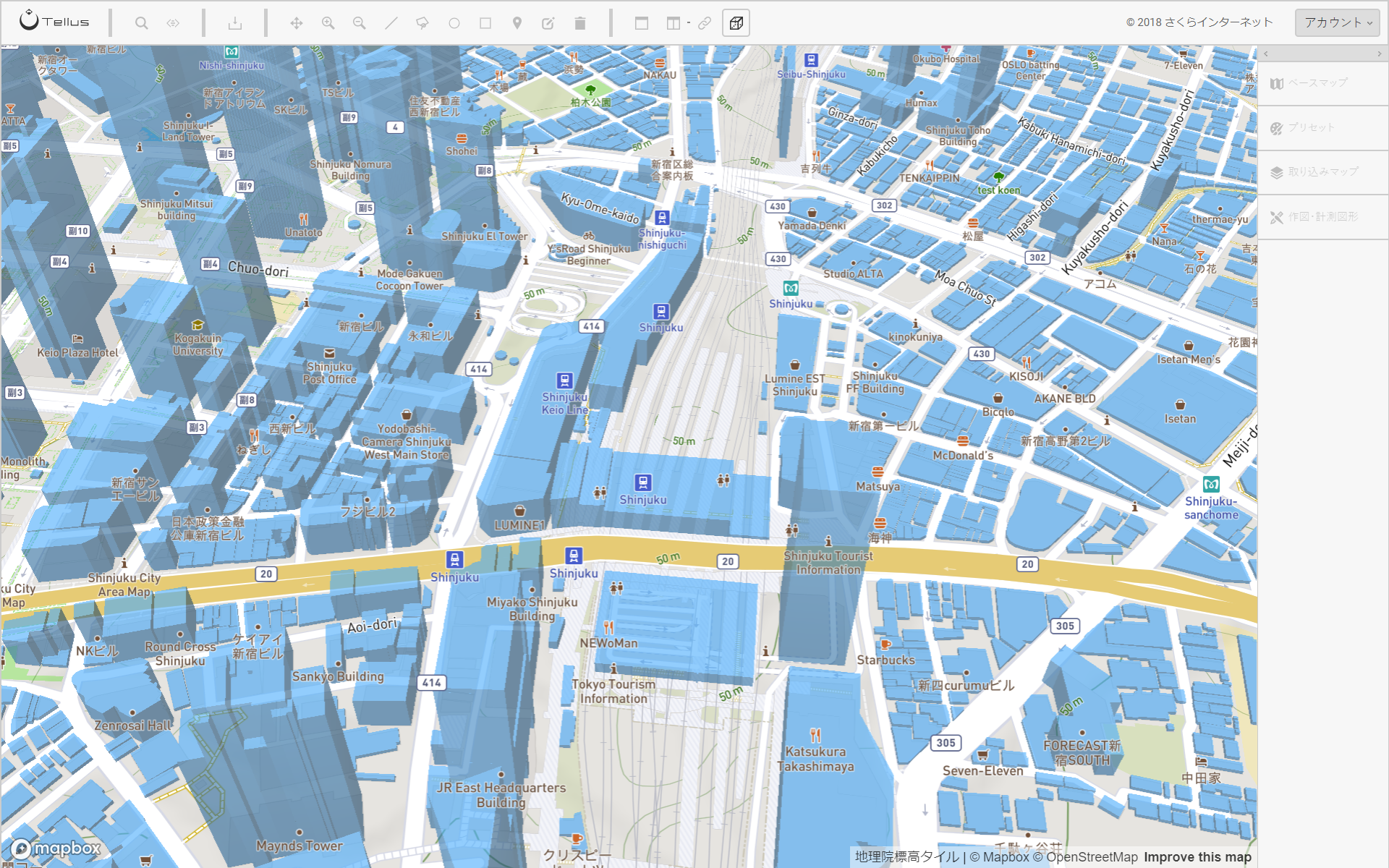Click the 'Studio ALTA' map label

tap(853, 274)
